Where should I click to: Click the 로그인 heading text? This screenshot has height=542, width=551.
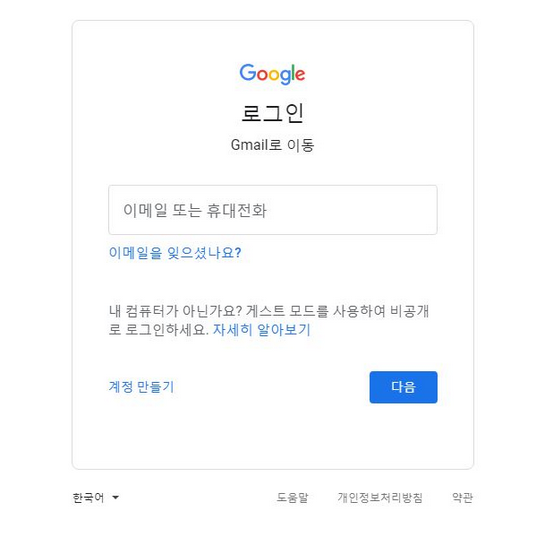coord(272,113)
